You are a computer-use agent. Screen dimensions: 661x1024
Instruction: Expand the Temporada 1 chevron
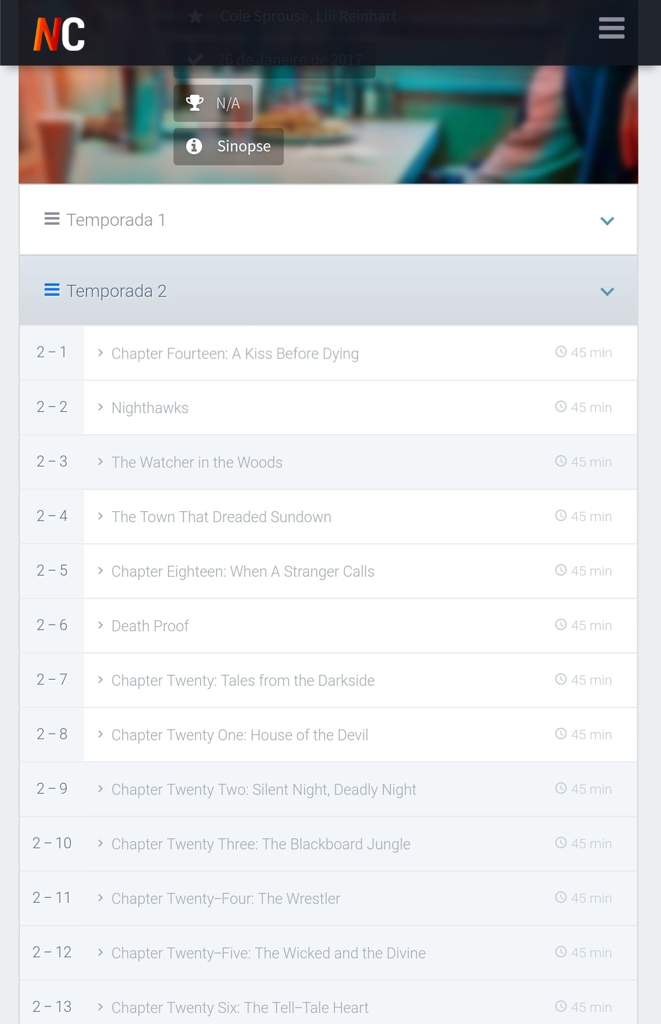pos(607,221)
